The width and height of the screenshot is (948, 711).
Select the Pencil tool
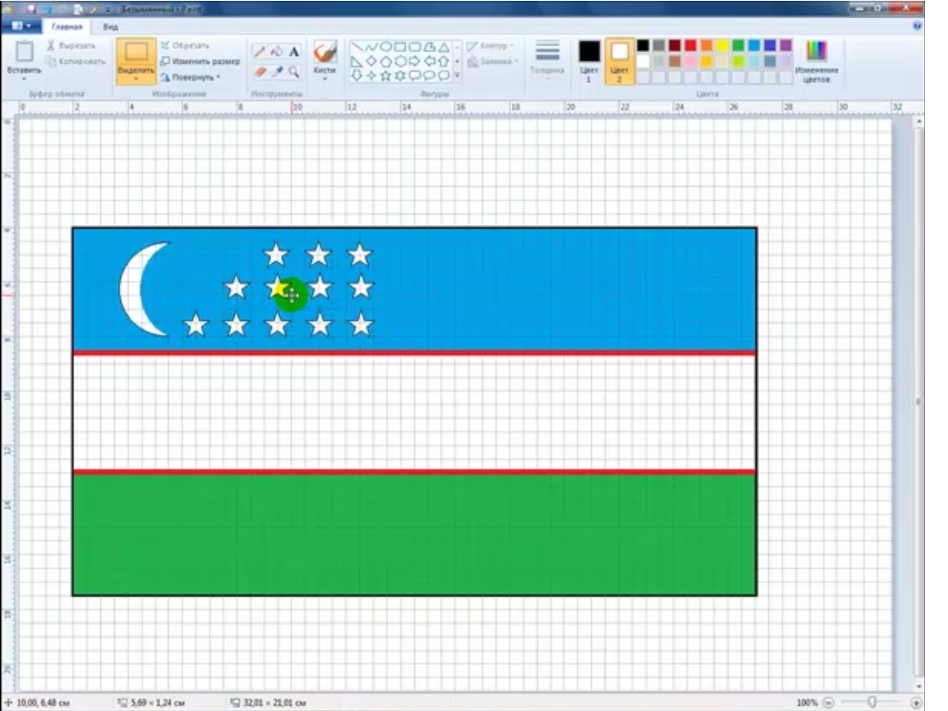pyautogui.click(x=259, y=51)
